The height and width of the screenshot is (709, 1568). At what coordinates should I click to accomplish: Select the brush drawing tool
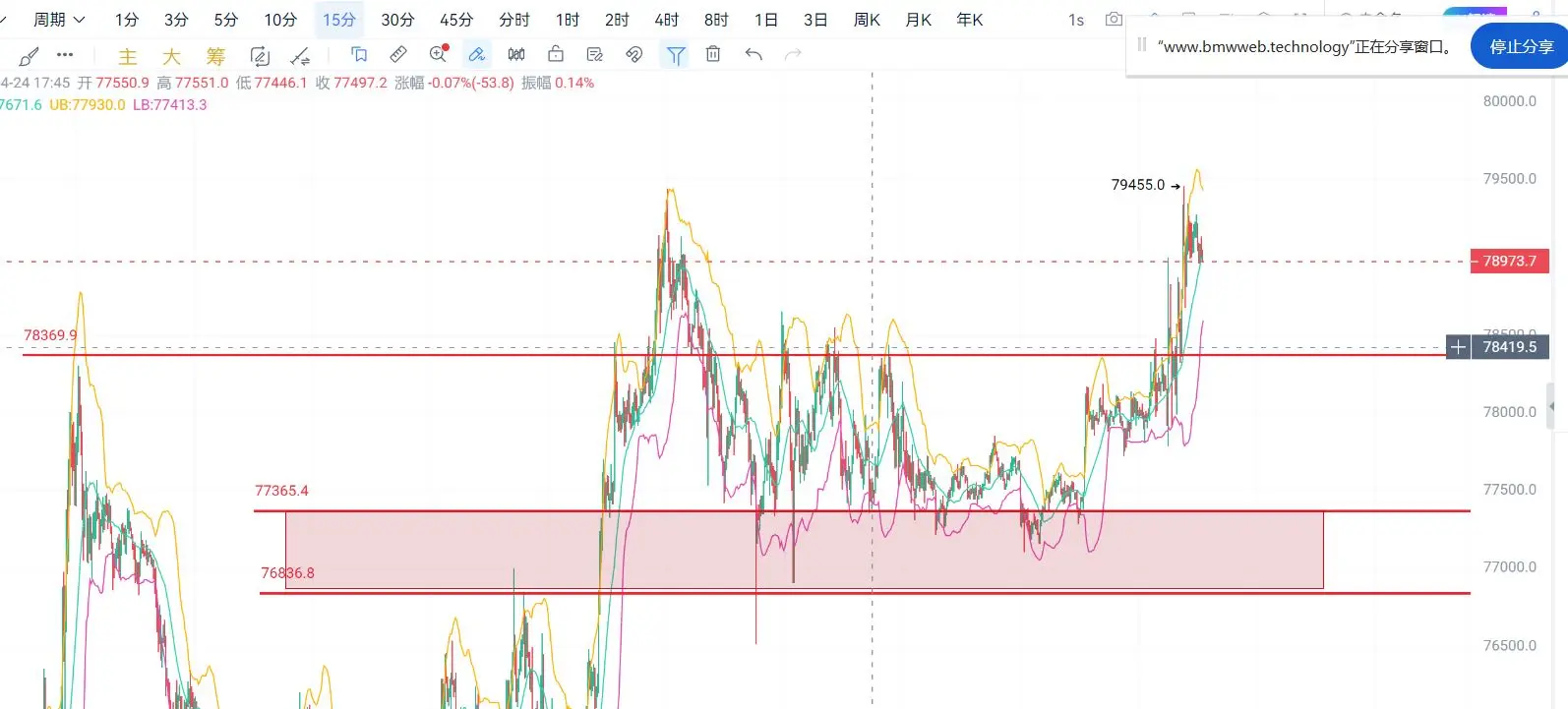pos(30,55)
